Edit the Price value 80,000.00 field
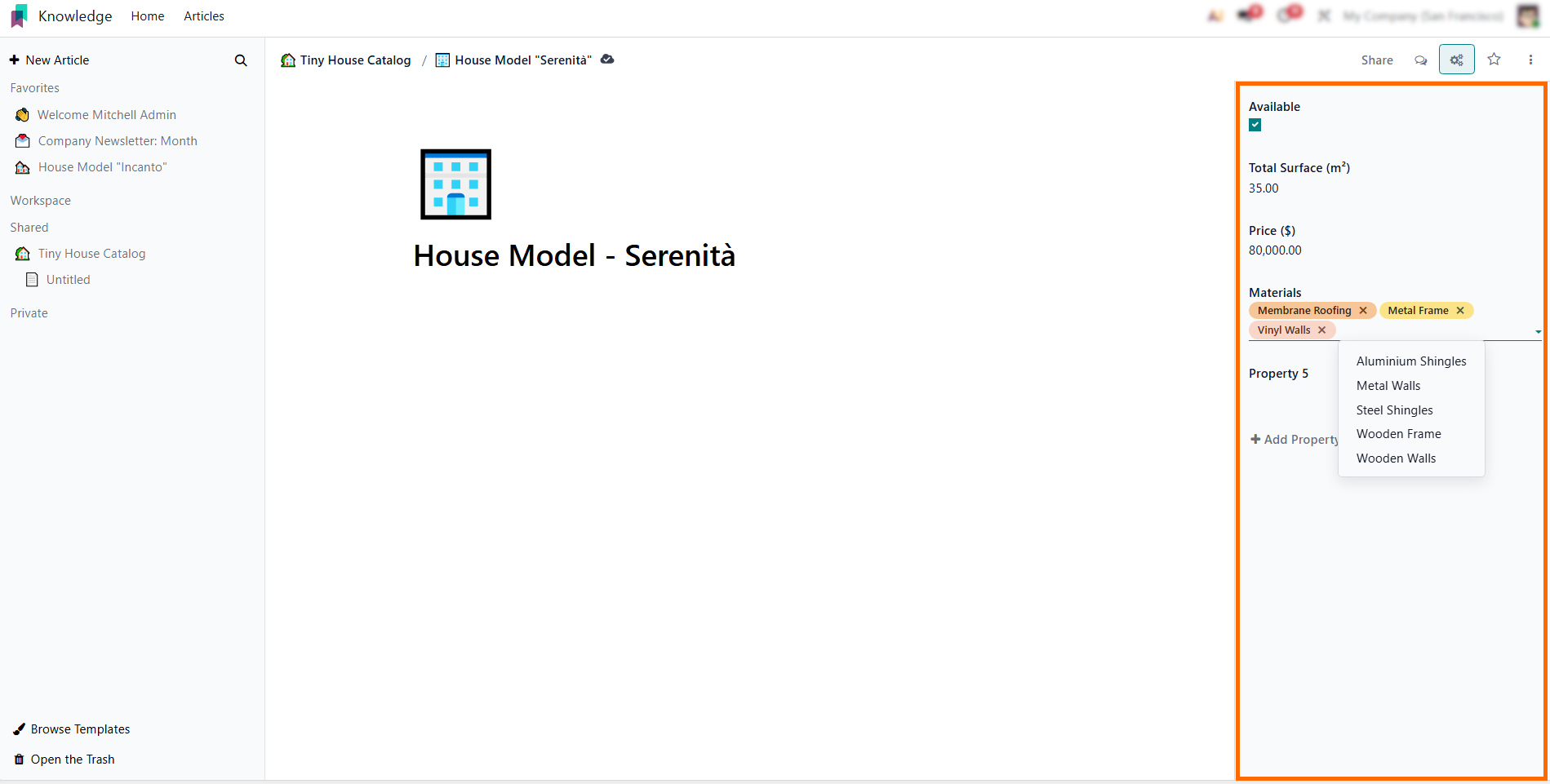The width and height of the screenshot is (1550, 784). [x=1275, y=250]
